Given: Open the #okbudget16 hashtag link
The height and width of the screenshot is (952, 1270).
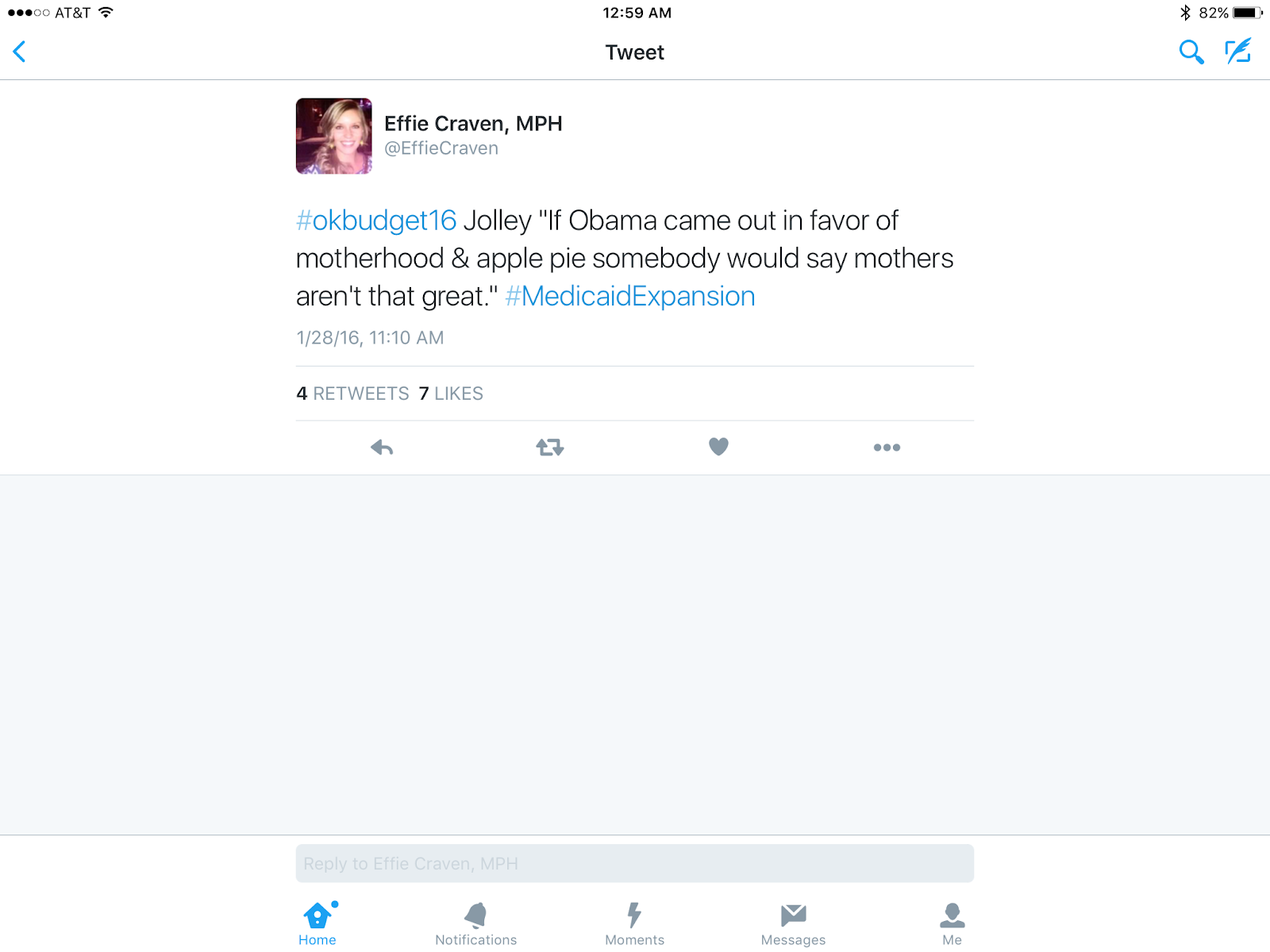Looking at the screenshot, I should [376, 221].
